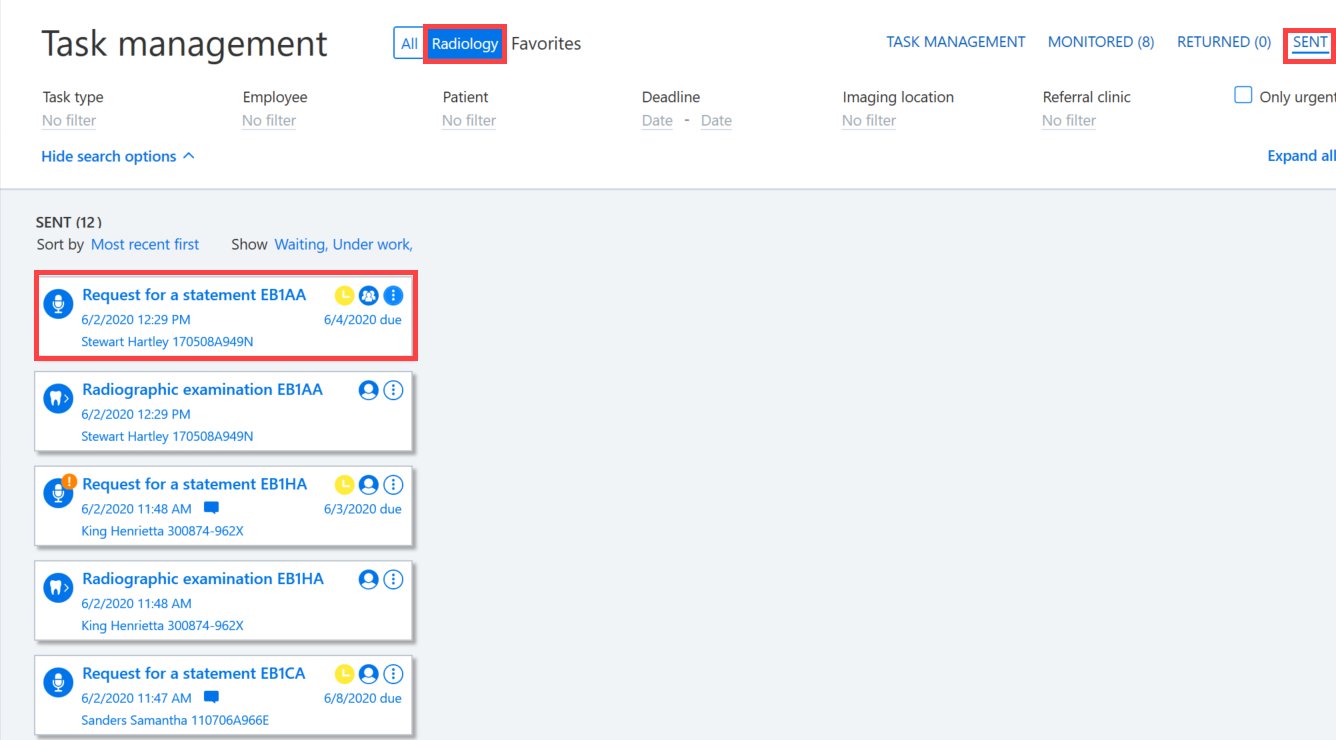Enable the Only urgent checkbox
The width and height of the screenshot is (1336, 740).
tap(1243, 96)
